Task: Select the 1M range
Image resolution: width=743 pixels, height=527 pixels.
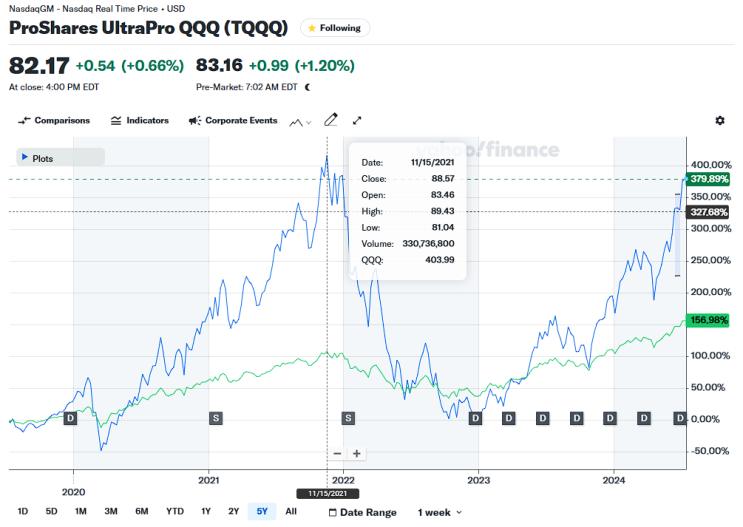Action: tap(81, 511)
